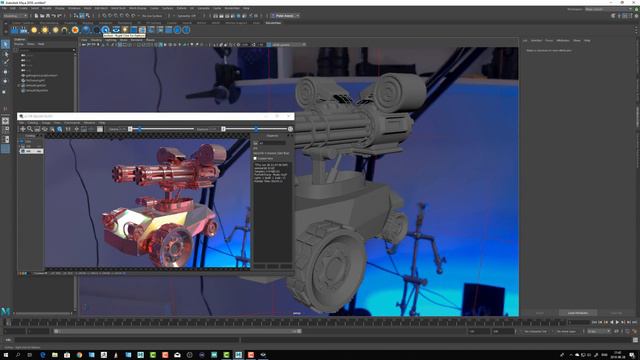The image size is (640, 360).
Task: Click New Scene icon on status line
Action: pyautogui.click(x=36, y=16)
